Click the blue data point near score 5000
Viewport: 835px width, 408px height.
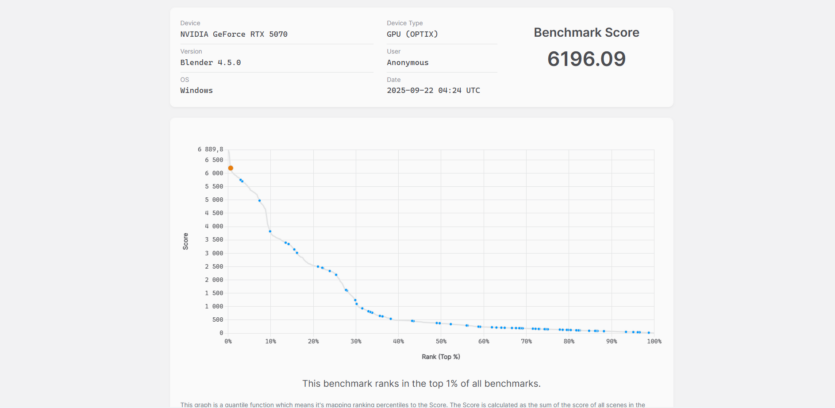(x=260, y=201)
